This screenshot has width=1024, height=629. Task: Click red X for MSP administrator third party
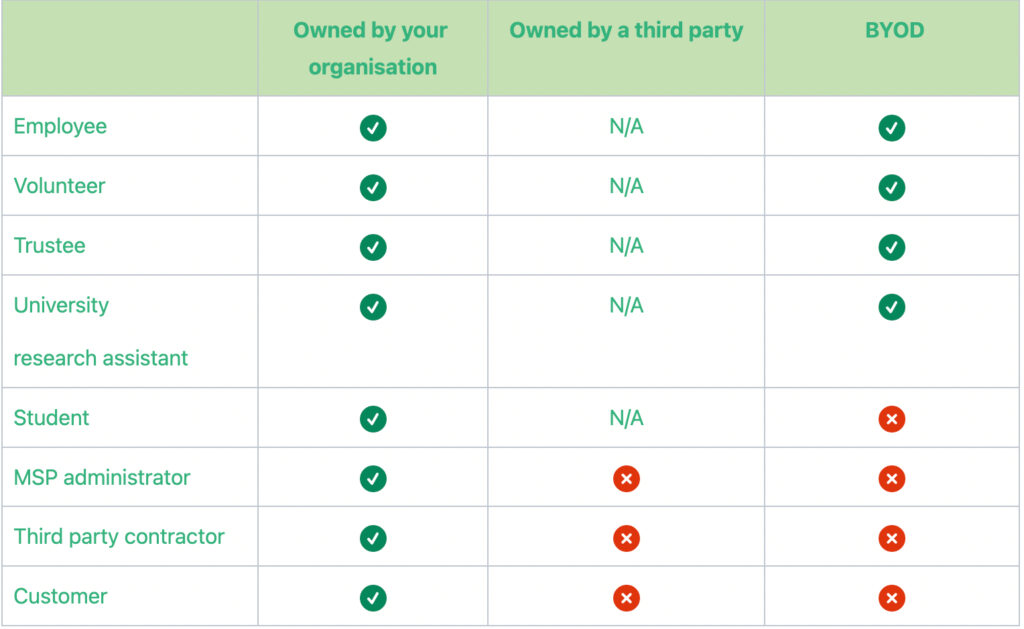[626, 479]
